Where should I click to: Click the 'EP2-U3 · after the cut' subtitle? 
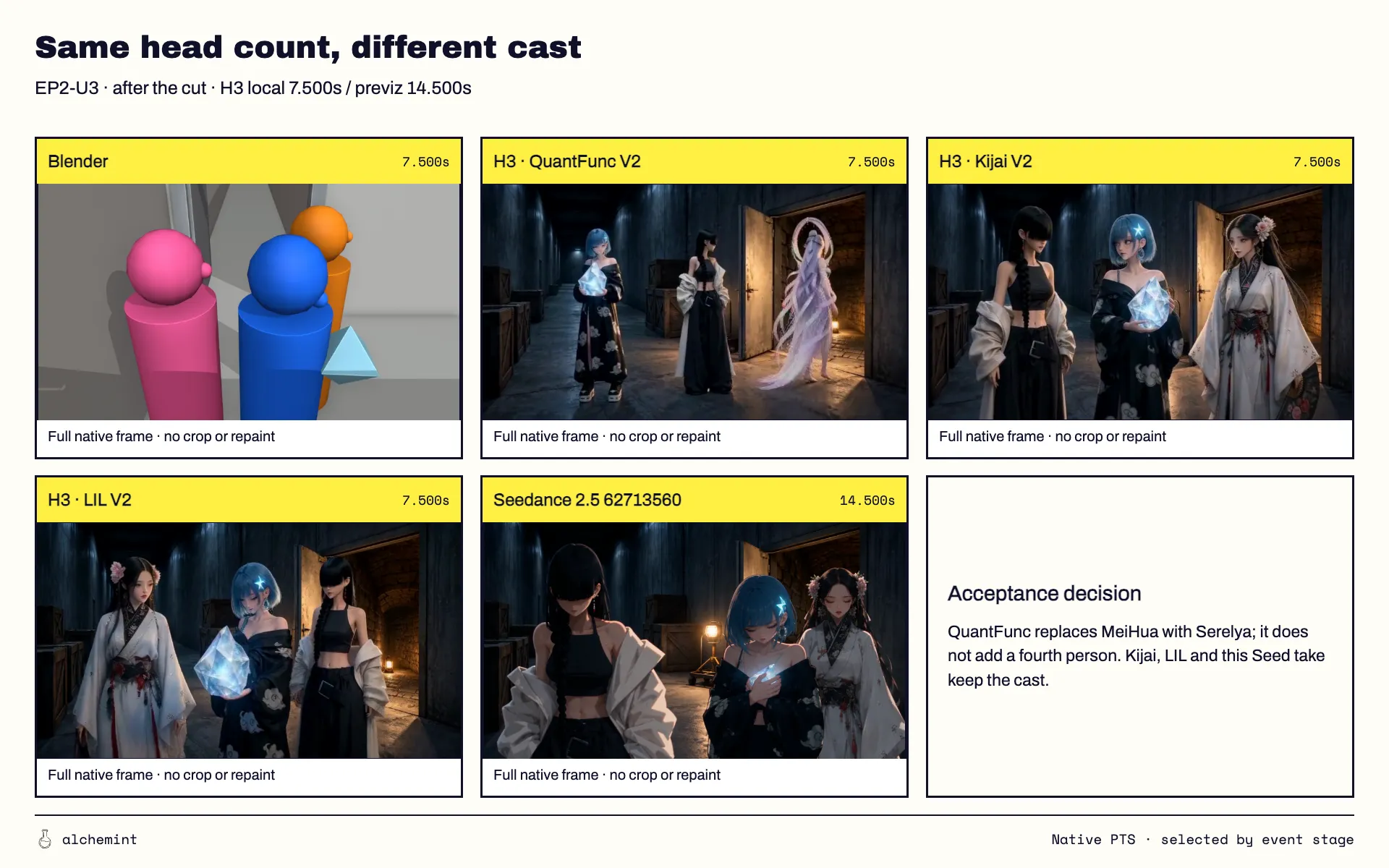pyautogui.click(x=253, y=88)
